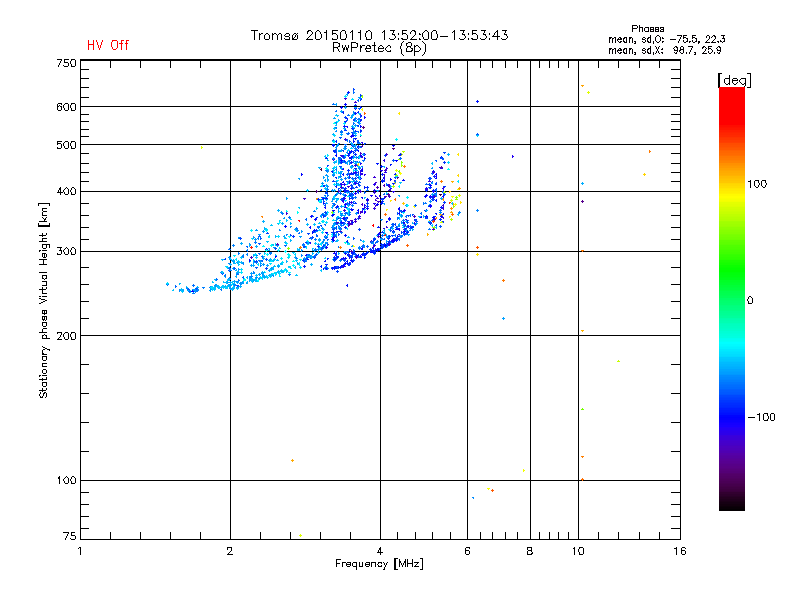Click the x-axis tick label '6'

467,551
